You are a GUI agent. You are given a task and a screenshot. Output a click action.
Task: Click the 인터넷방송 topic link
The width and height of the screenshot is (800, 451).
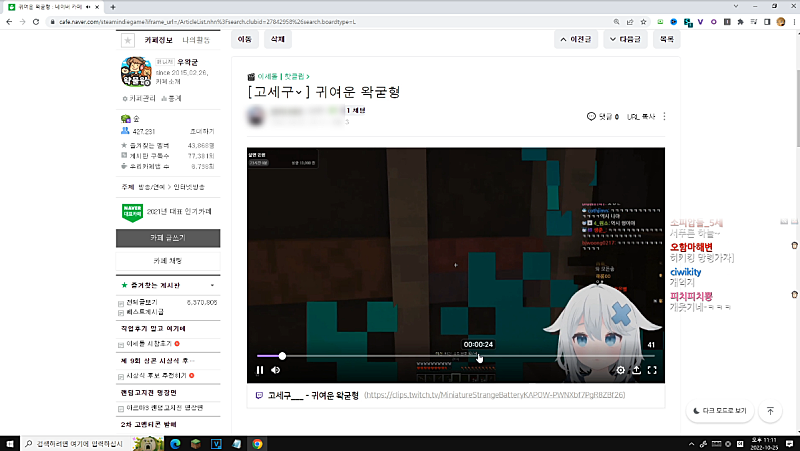[x=189, y=187]
